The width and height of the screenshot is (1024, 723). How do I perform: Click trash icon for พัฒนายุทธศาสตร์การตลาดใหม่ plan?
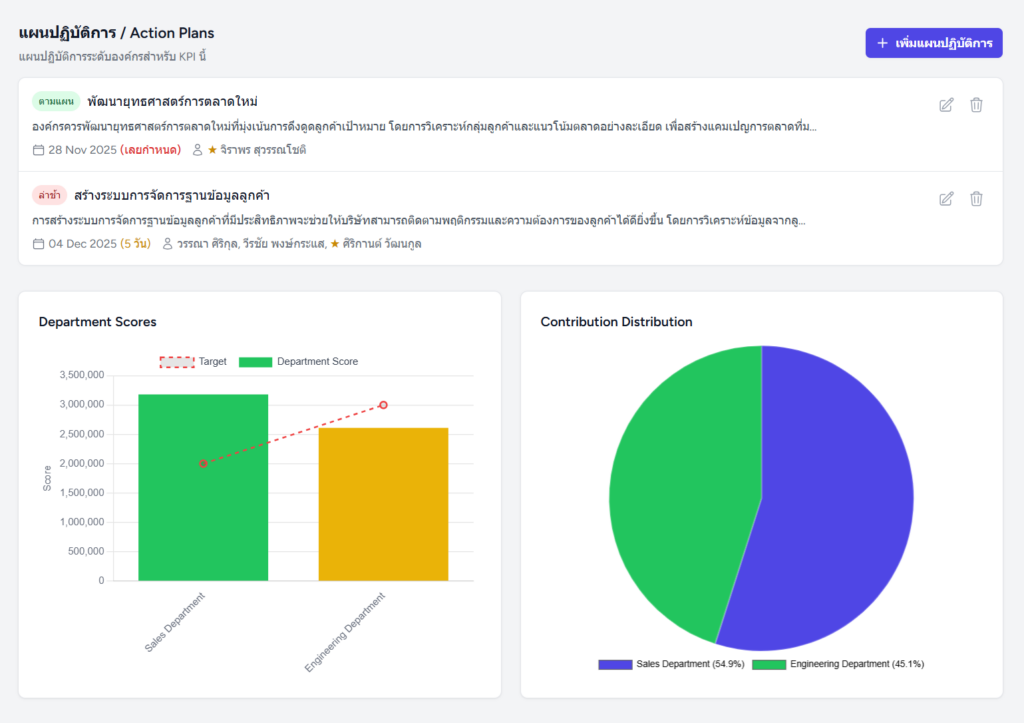(976, 105)
